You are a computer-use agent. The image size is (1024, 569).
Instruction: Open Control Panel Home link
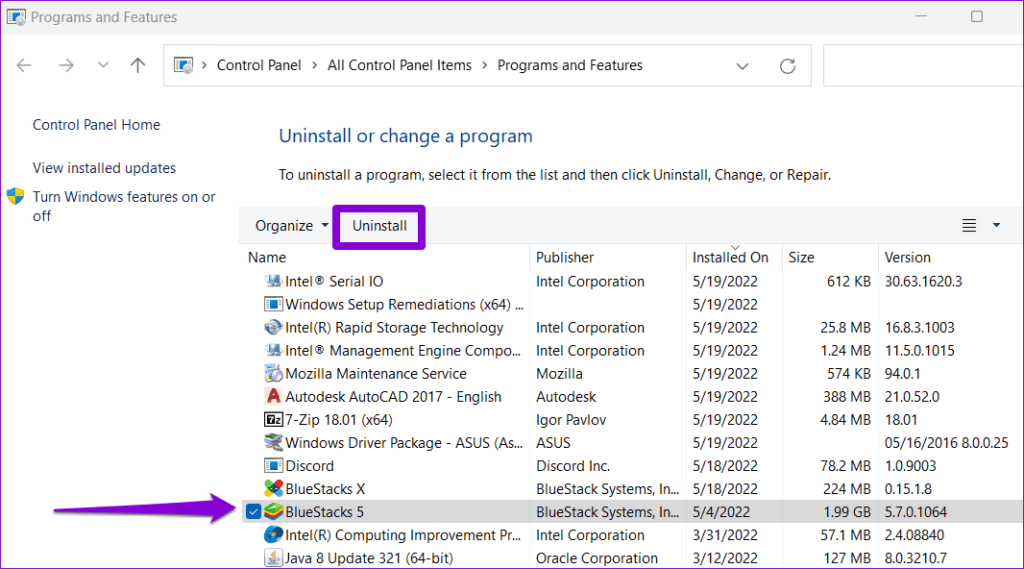(x=96, y=125)
